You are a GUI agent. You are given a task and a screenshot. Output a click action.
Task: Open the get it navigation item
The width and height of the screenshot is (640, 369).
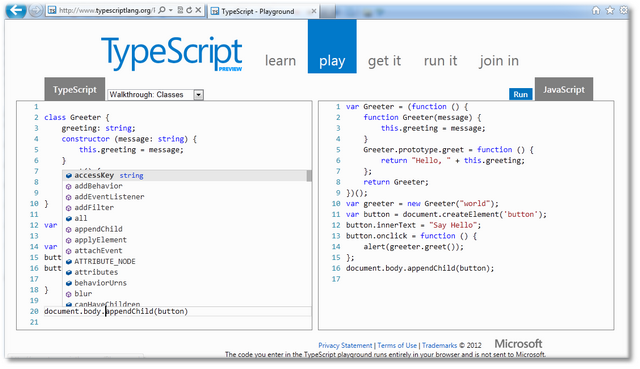pos(384,61)
